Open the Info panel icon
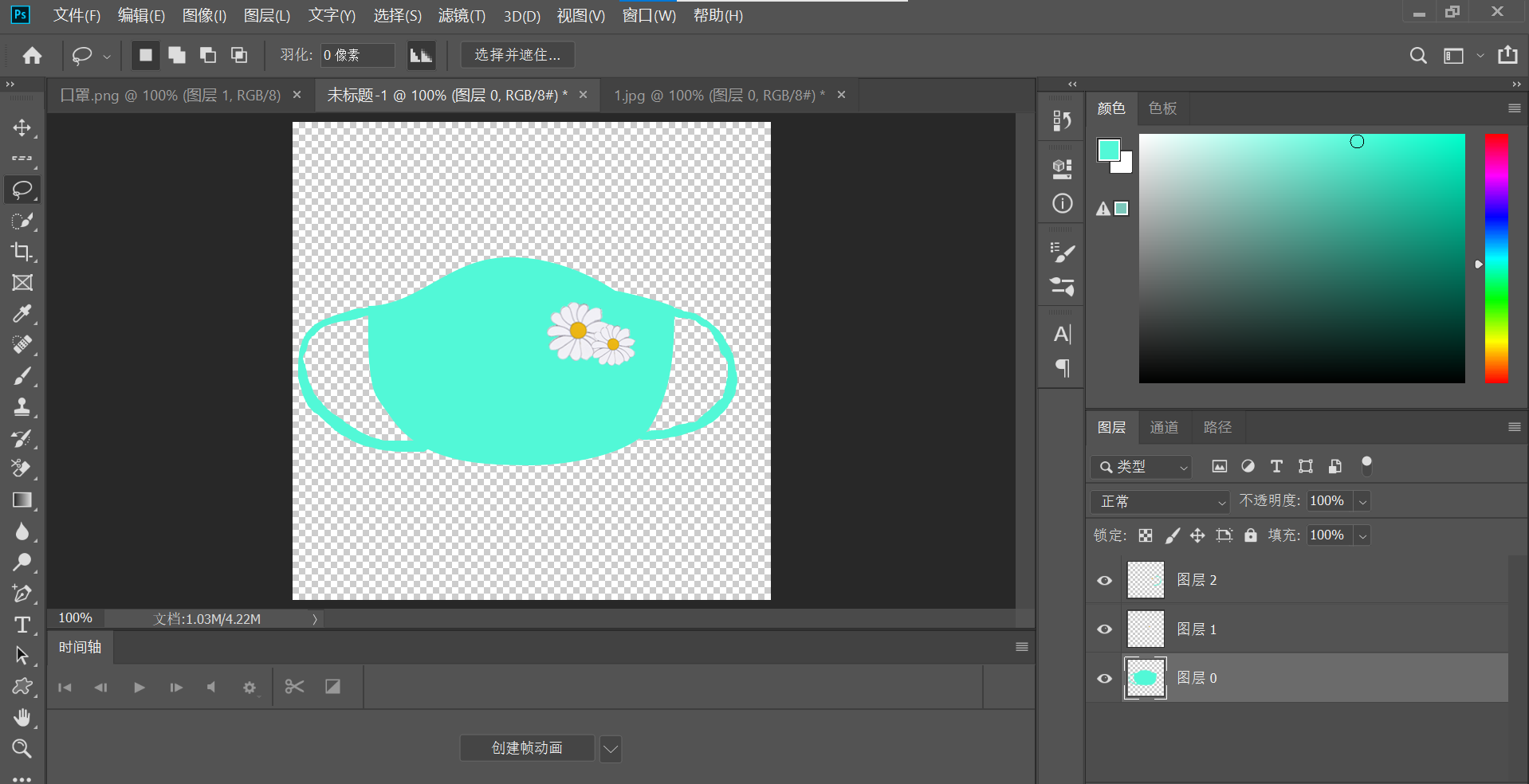Viewport: 1529px width, 784px height. [1062, 203]
